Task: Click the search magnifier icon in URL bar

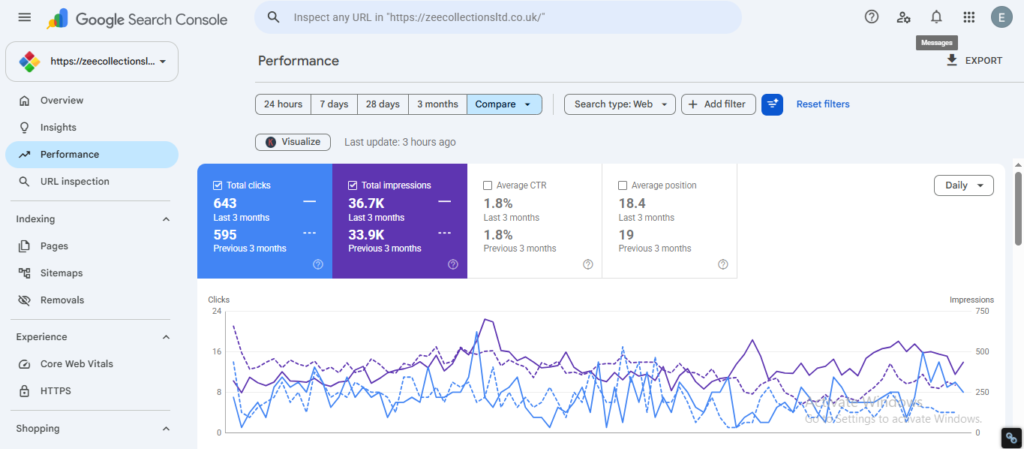Action: [x=274, y=17]
